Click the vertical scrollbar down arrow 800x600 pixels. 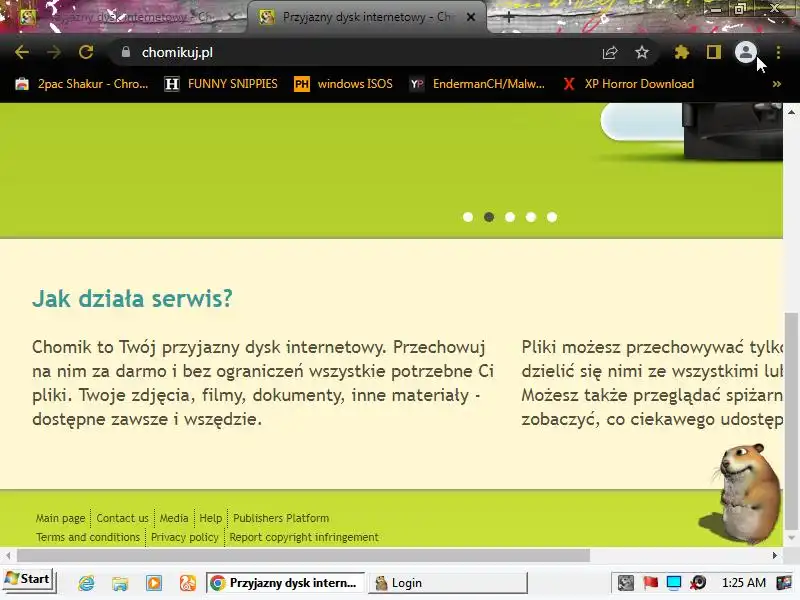[x=791, y=538]
